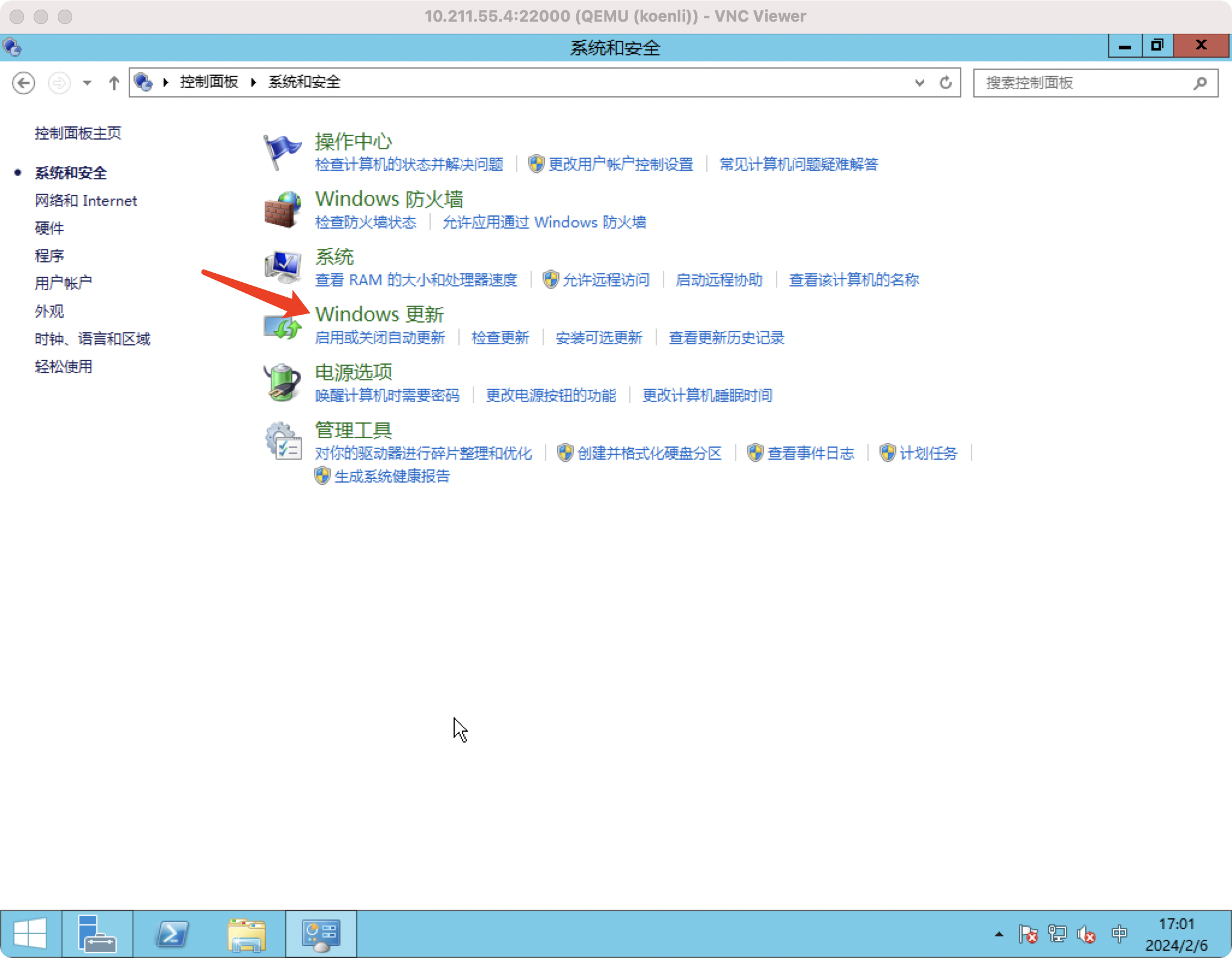Click the 搜索控制面板 search field
1232x958 pixels.
click(1083, 82)
